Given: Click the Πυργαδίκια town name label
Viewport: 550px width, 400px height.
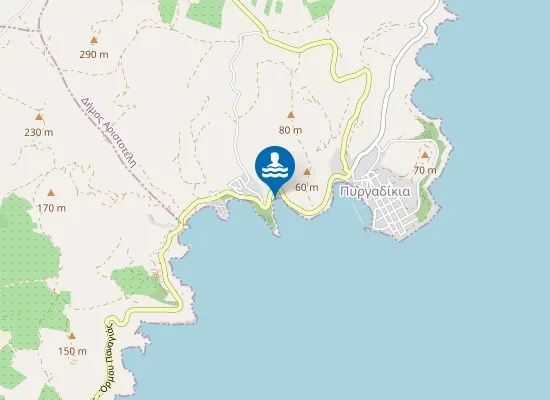Looking at the screenshot, I should [x=375, y=192].
